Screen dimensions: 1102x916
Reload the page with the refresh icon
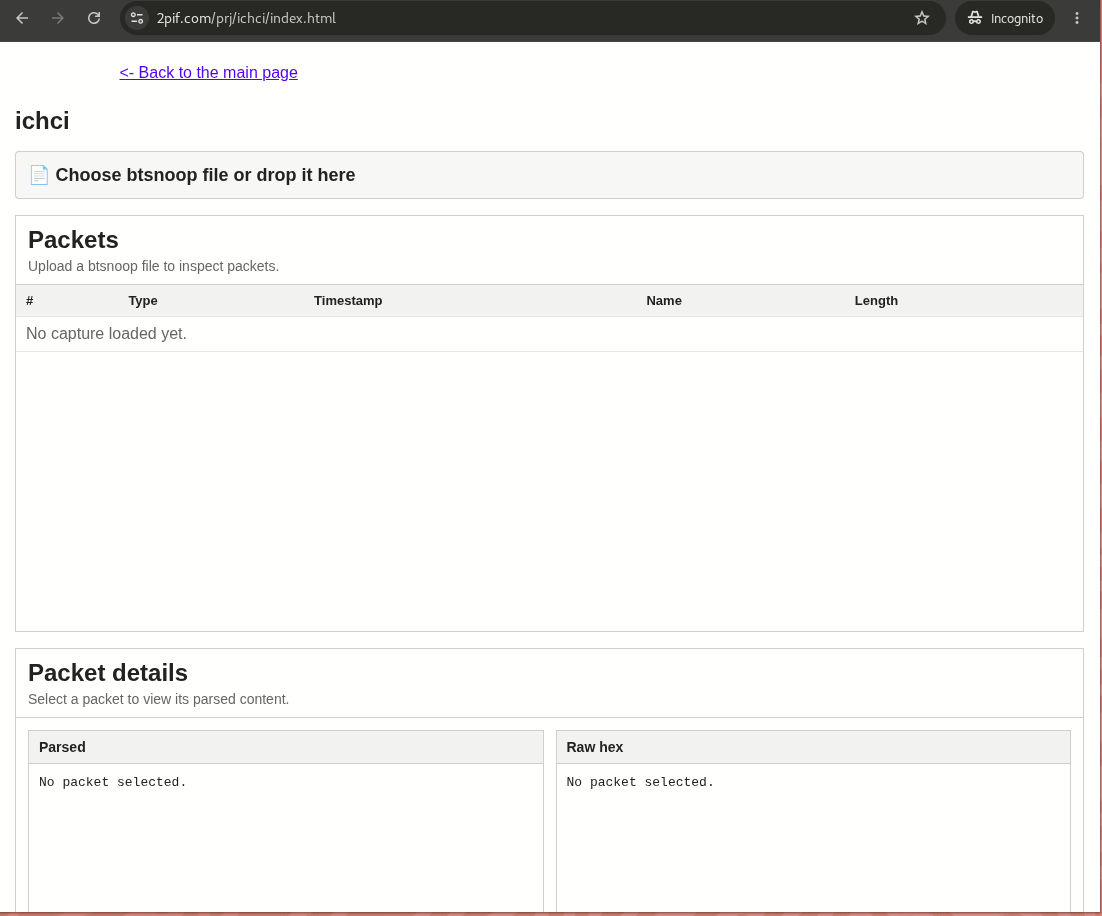[x=93, y=18]
